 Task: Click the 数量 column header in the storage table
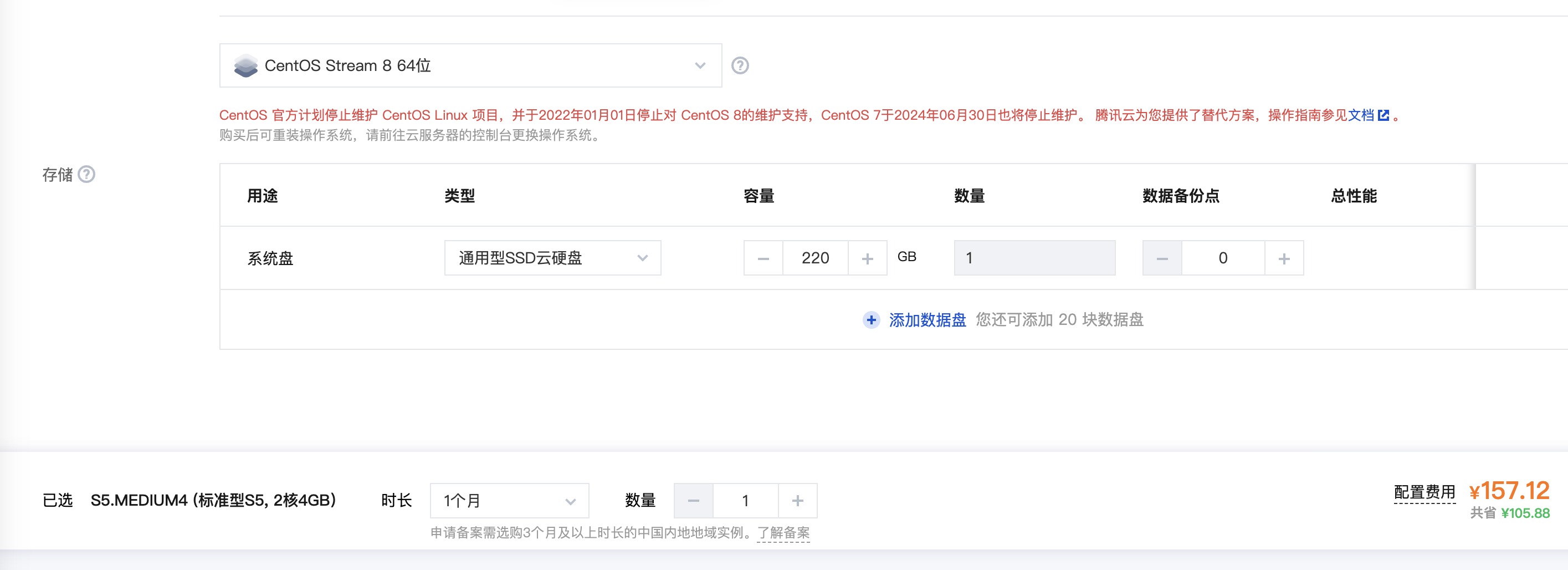(x=970, y=196)
